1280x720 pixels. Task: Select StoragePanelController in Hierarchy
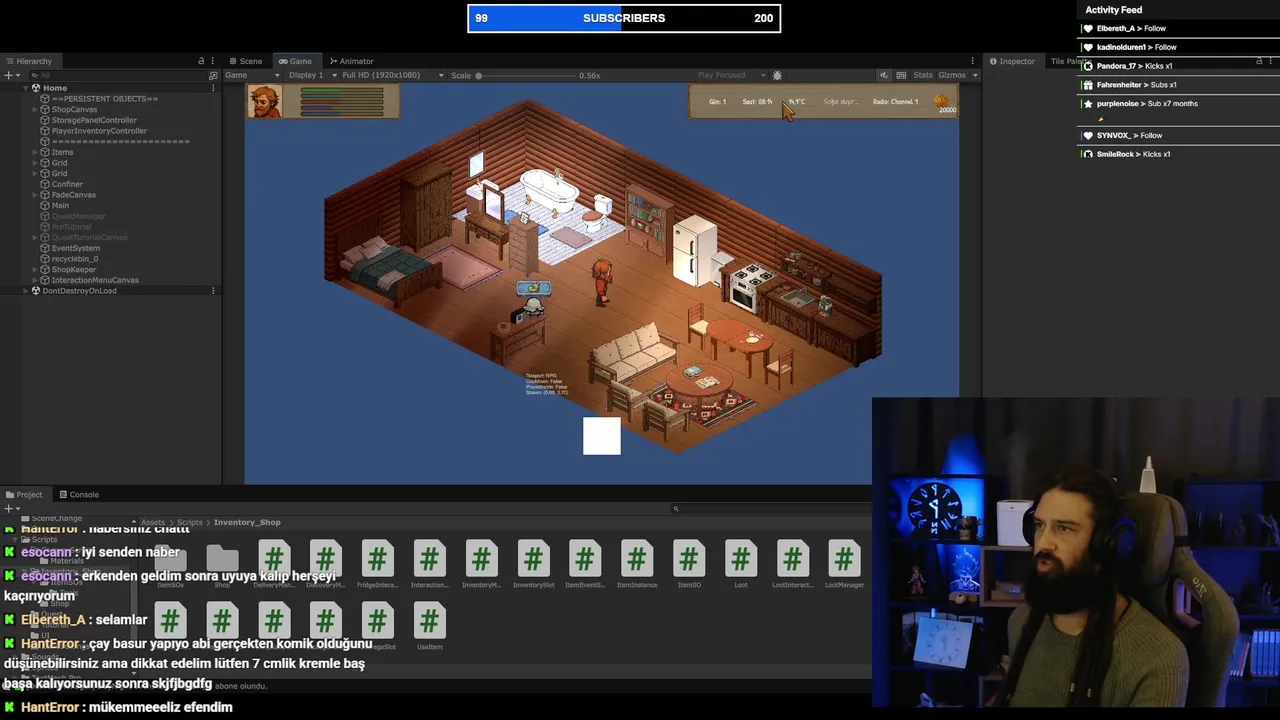click(94, 120)
